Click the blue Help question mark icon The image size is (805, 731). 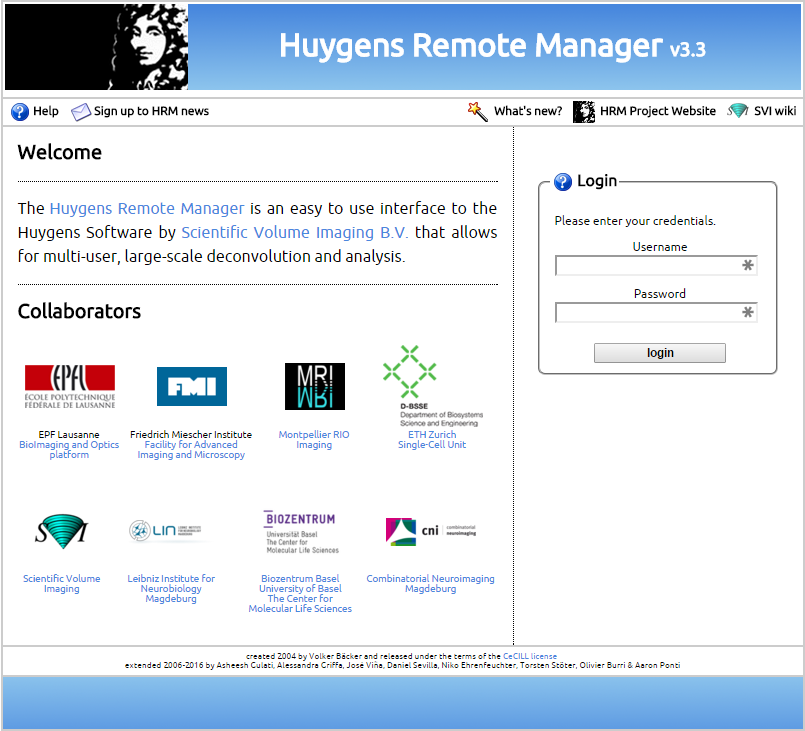point(20,111)
